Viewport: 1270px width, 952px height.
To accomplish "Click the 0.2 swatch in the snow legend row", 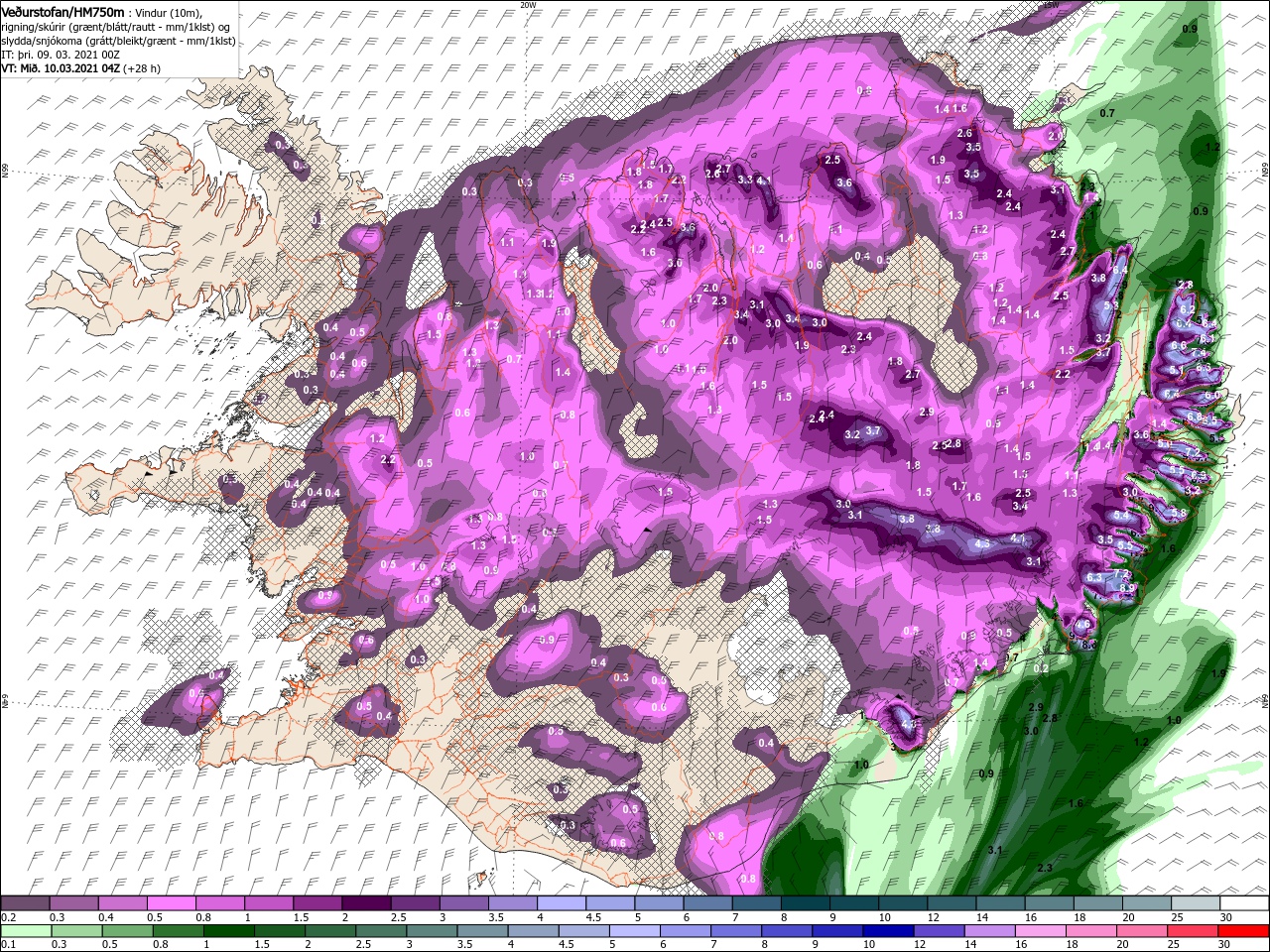I will [25, 903].
